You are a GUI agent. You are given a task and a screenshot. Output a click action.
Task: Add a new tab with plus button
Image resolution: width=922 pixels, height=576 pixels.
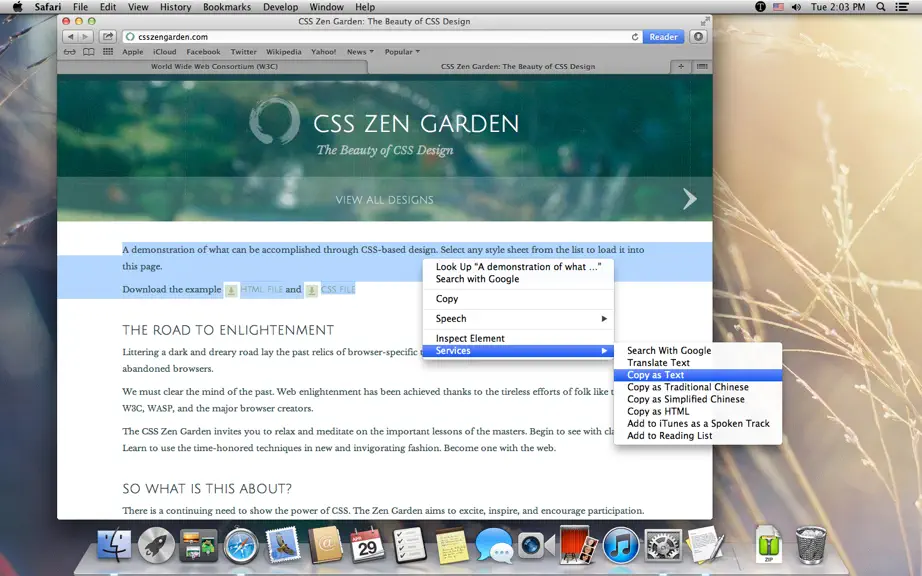(x=681, y=66)
